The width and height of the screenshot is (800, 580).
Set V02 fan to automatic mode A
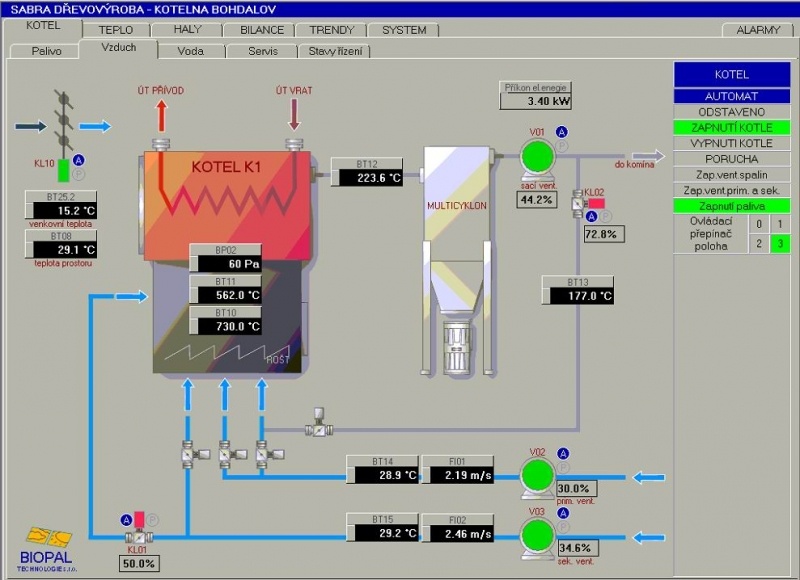563,453
